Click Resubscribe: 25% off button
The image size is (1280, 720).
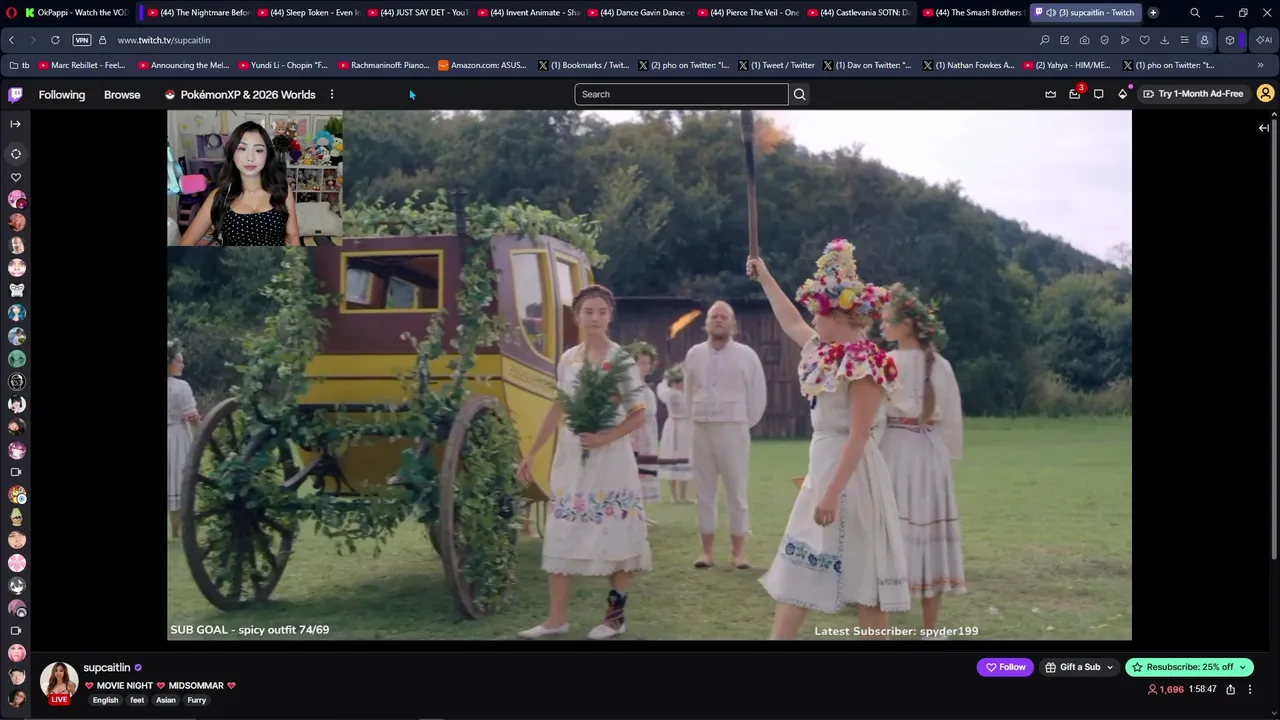tap(1189, 667)
